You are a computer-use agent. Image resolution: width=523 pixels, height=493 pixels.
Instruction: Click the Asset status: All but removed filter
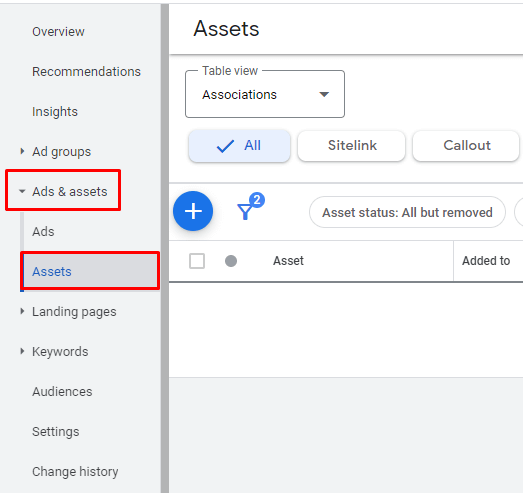coord(407,212)
